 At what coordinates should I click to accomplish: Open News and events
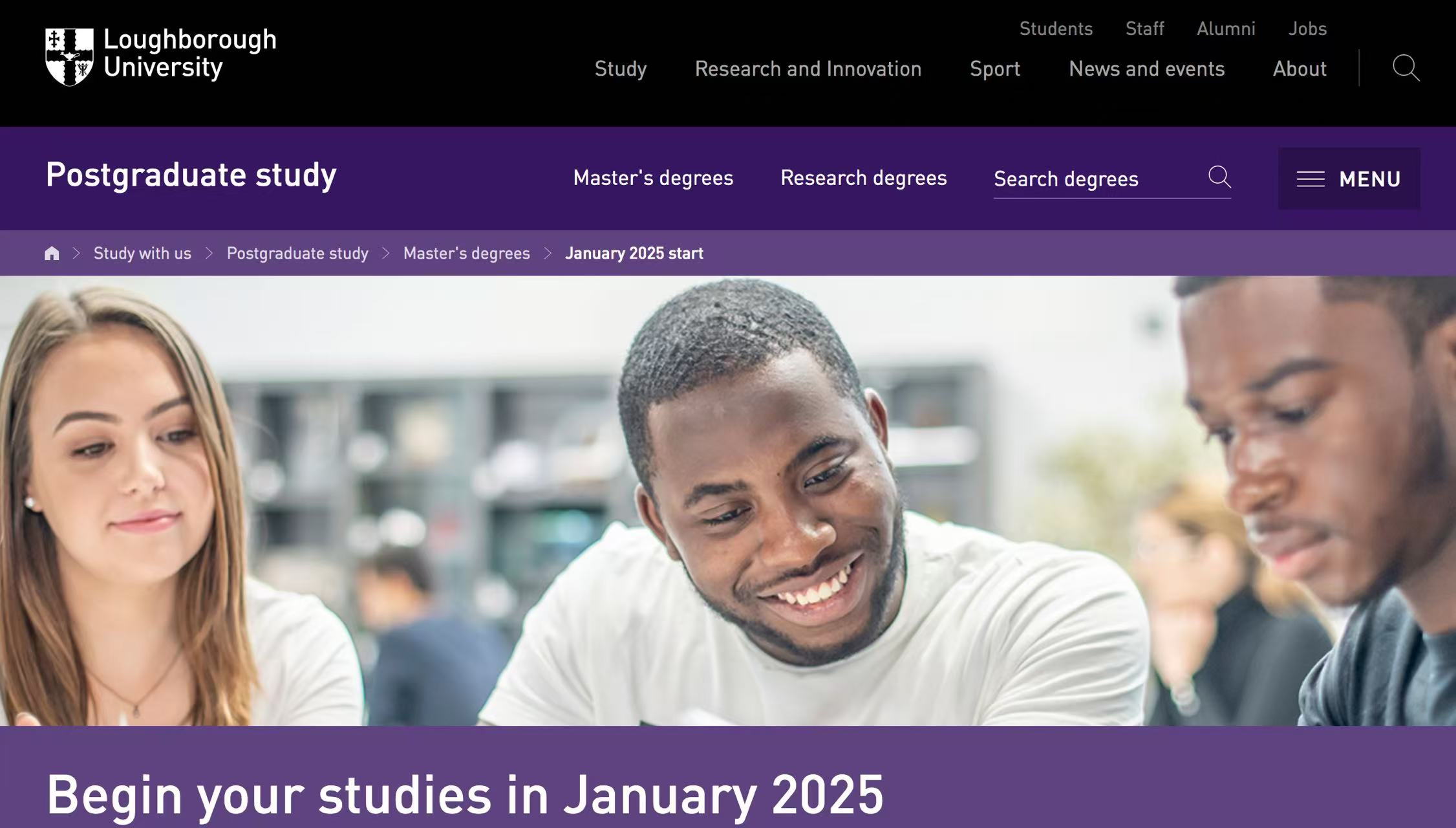pyautogui.click(x=1146, y=69)
